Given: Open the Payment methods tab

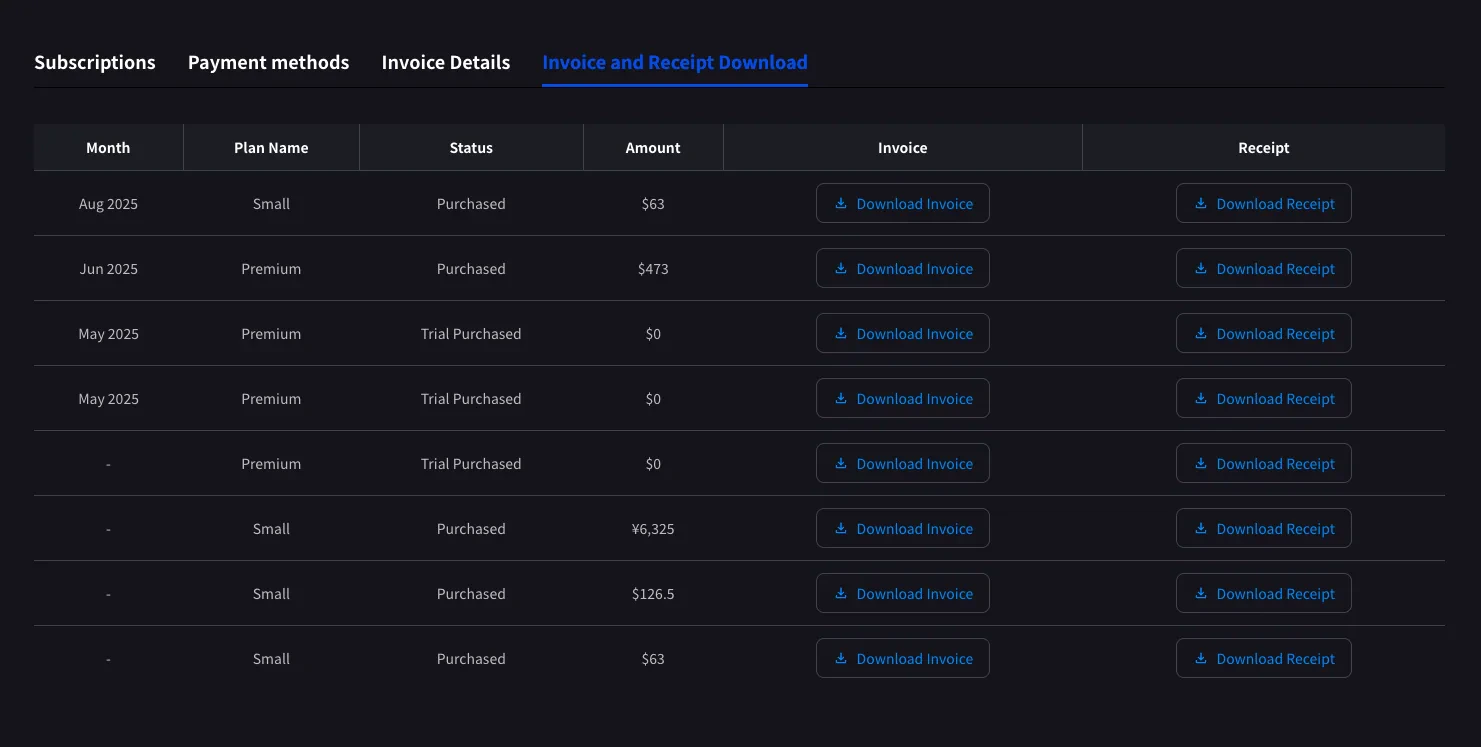Looking at the screenshot, I should (x=268, y=62).
